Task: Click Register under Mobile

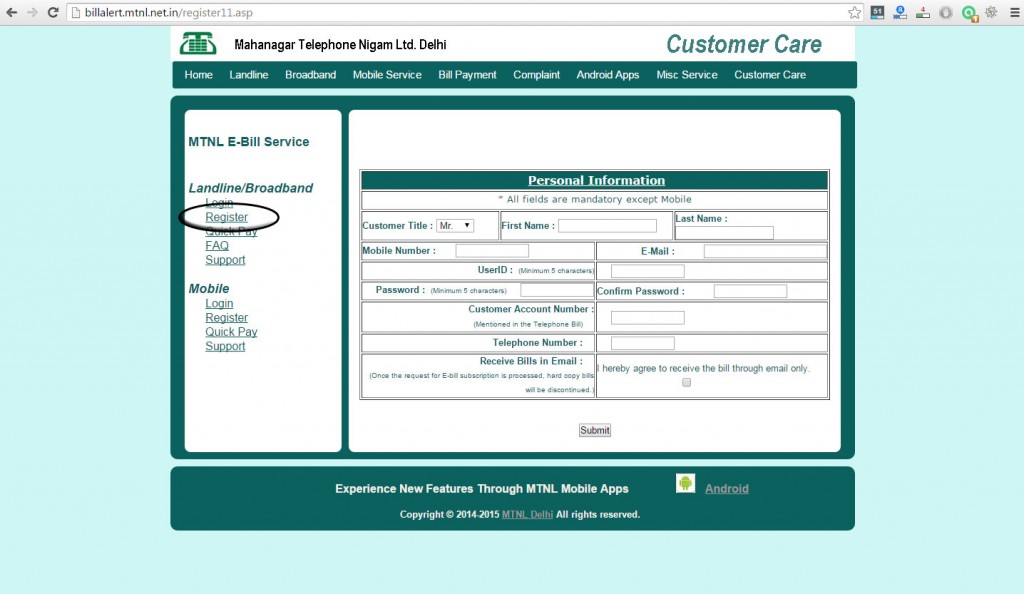Action: click(227, 318)
